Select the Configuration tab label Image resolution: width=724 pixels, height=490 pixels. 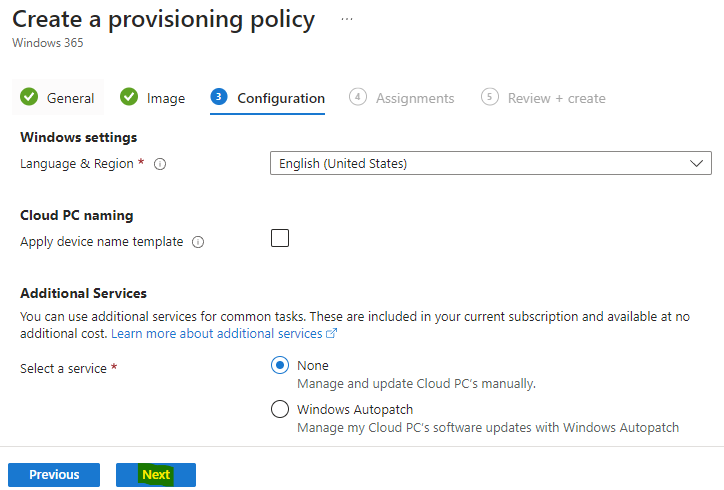(281, 98)
